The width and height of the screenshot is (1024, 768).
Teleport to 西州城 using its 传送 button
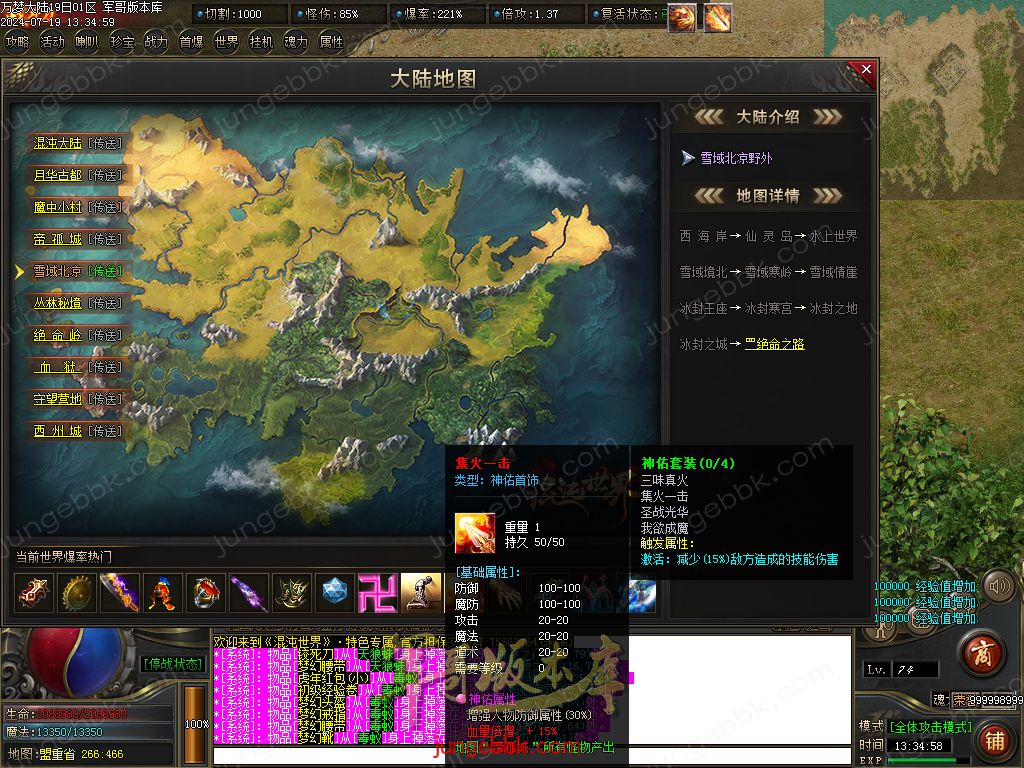tap(104, 431)
